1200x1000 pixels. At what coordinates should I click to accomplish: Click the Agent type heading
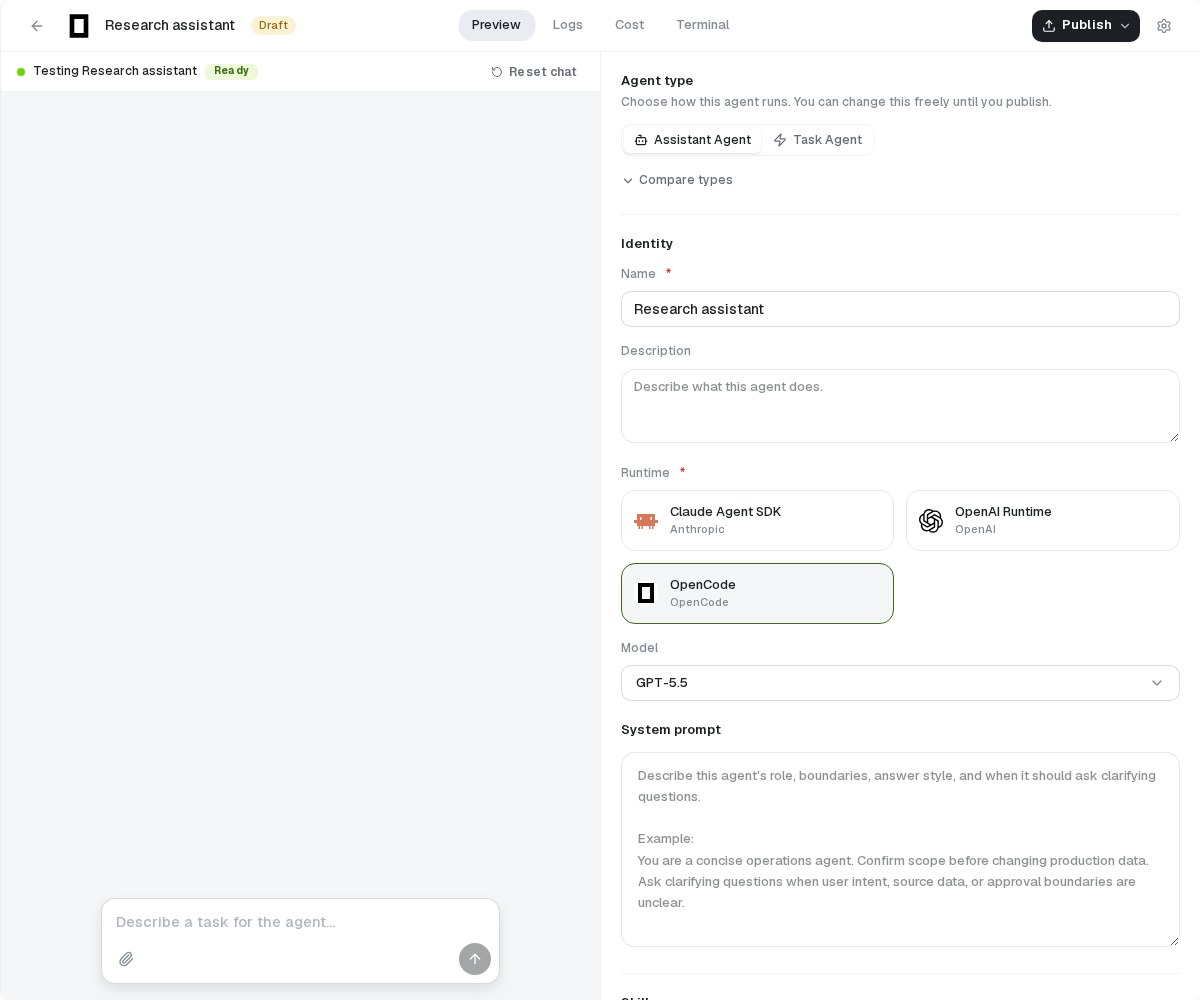click(x=657, y=81)
